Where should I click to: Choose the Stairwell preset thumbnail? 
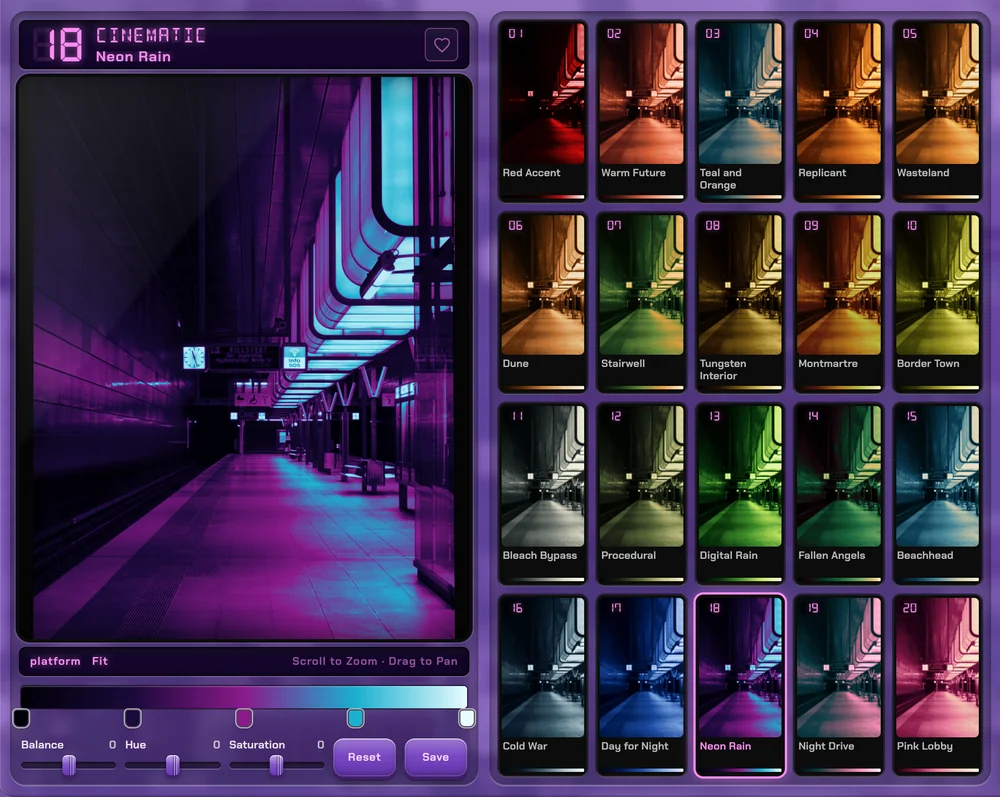click(x=641, y=302)
